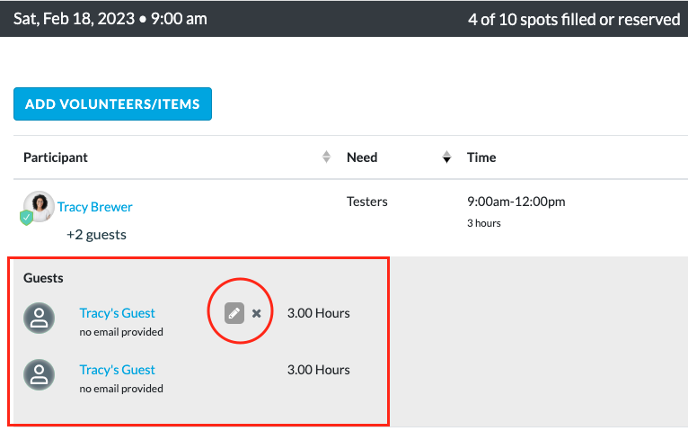Viewport: 688px width, 432px height.
Task: Remove first guest with the X icon
Action: click(257, 313)
